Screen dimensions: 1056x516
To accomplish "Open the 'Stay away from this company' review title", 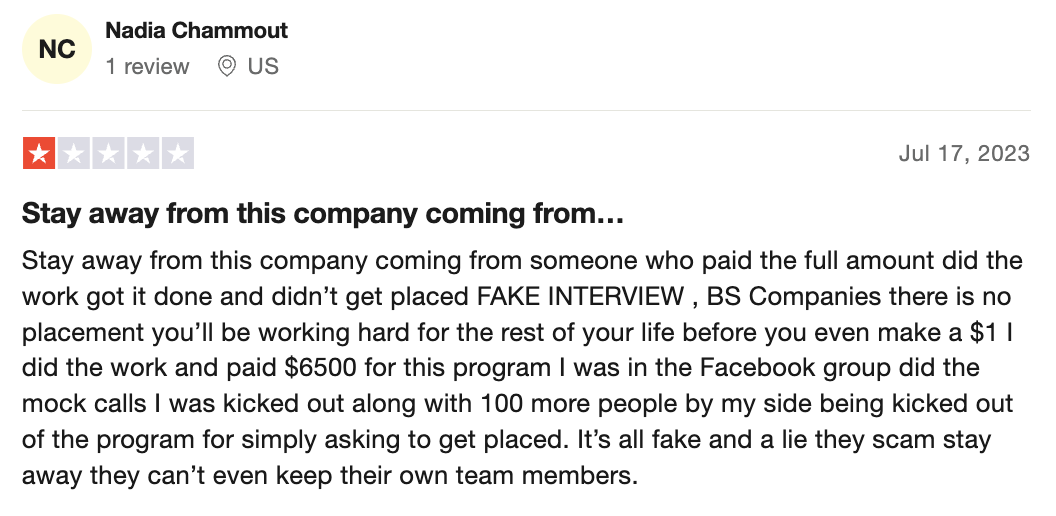I will coord(323,214).
